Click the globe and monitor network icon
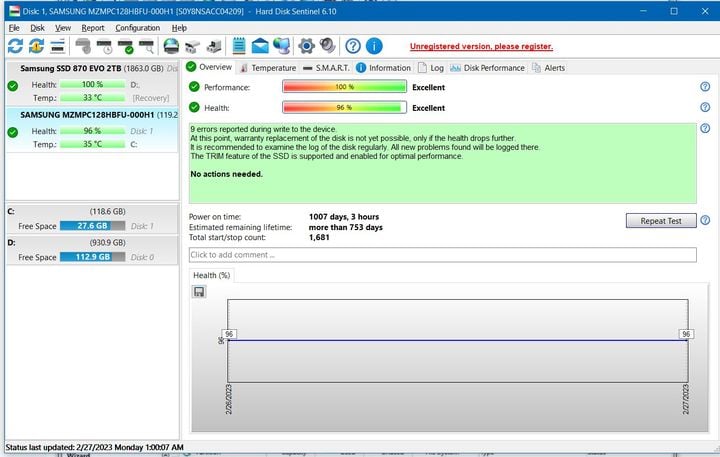The width and height of the screenshot is (720, 457). tap(281, 46)
